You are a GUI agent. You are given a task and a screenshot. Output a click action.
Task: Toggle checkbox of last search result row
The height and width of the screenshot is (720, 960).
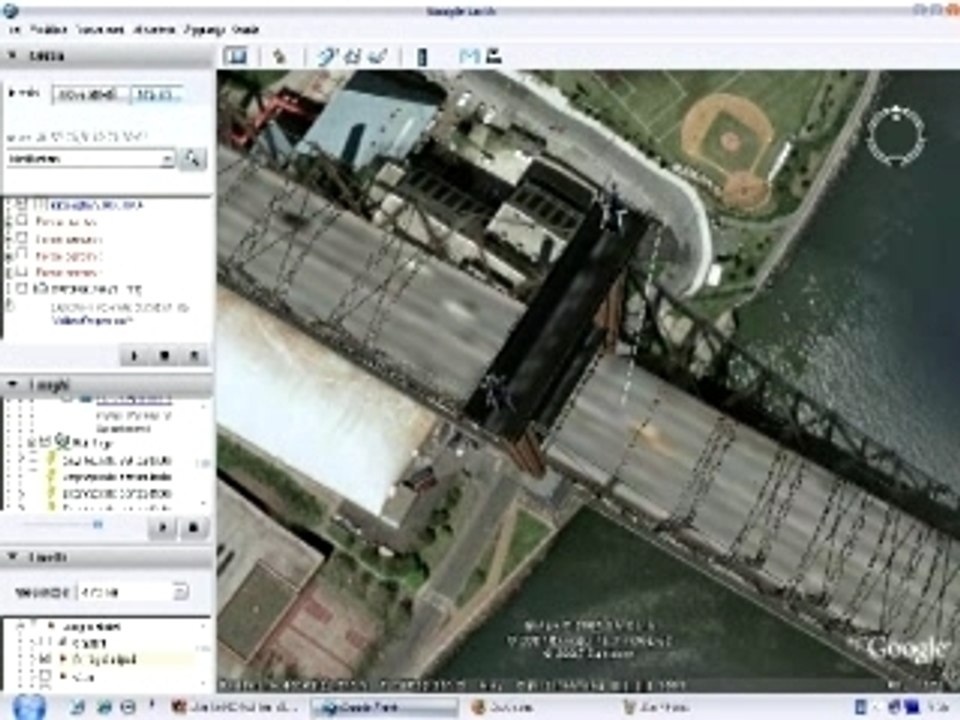(22, 288)
